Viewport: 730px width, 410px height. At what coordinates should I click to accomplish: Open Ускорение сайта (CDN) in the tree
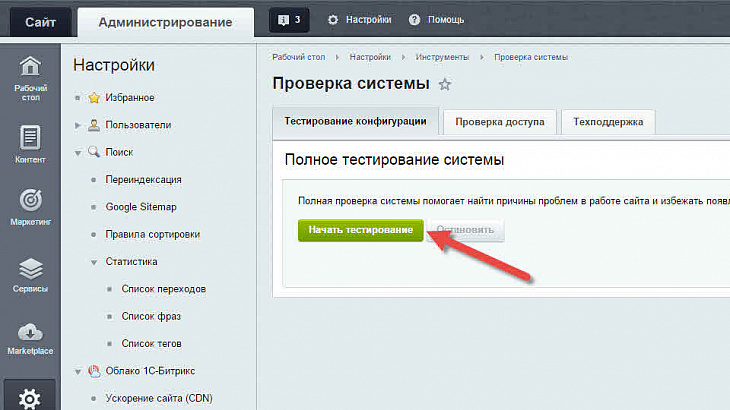tap(159, 398)
